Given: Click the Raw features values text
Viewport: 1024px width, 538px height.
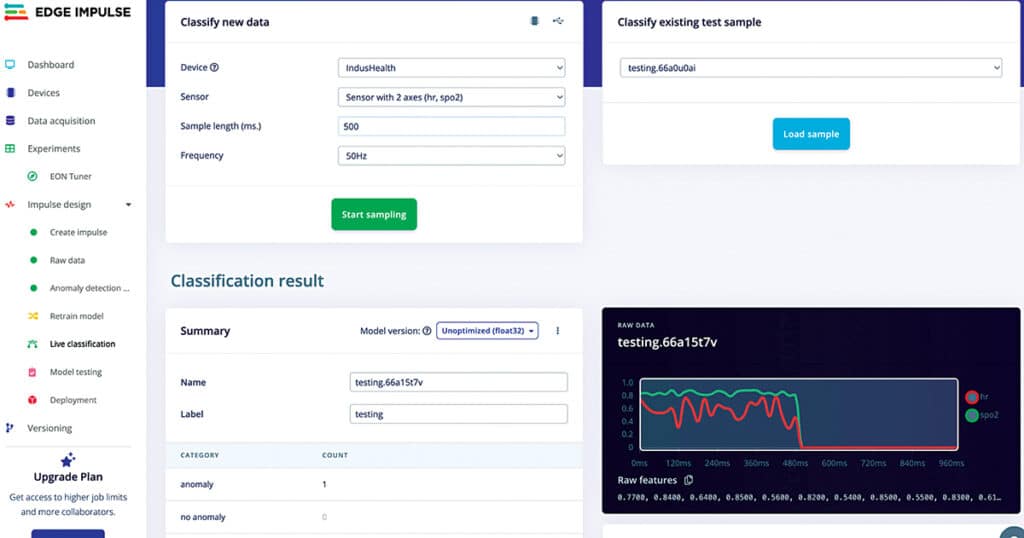Looking at the screenshot, I should tap(808, 498).
